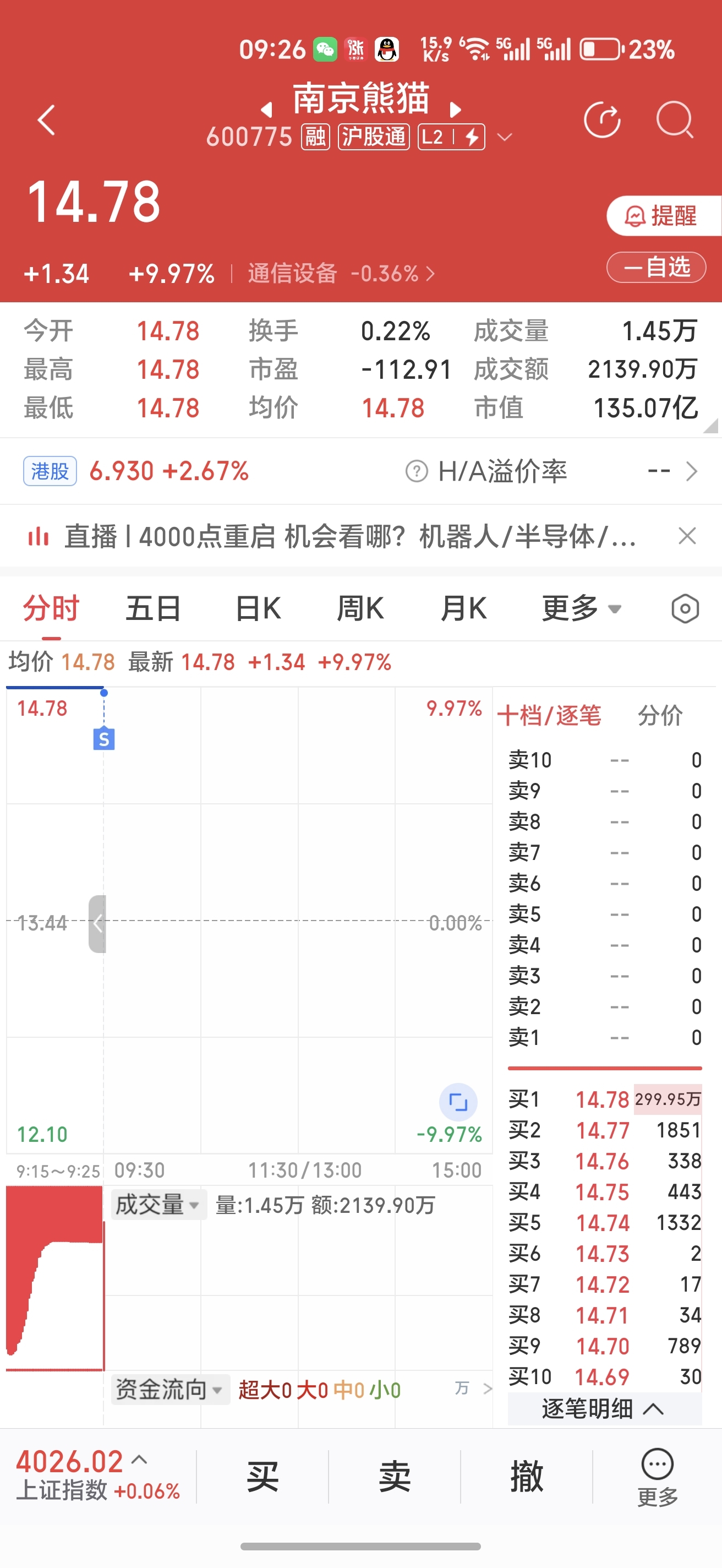
Task: Open 直播 4000点重启 banner
Action: (350, 536)
